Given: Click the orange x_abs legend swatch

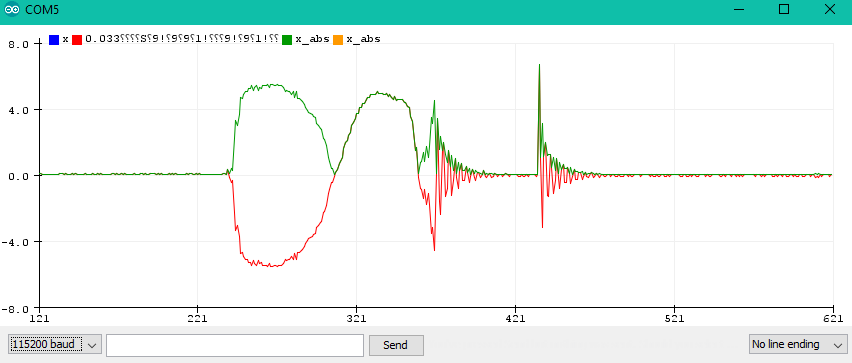Looking at the screenshot, I should click(338, 40).
